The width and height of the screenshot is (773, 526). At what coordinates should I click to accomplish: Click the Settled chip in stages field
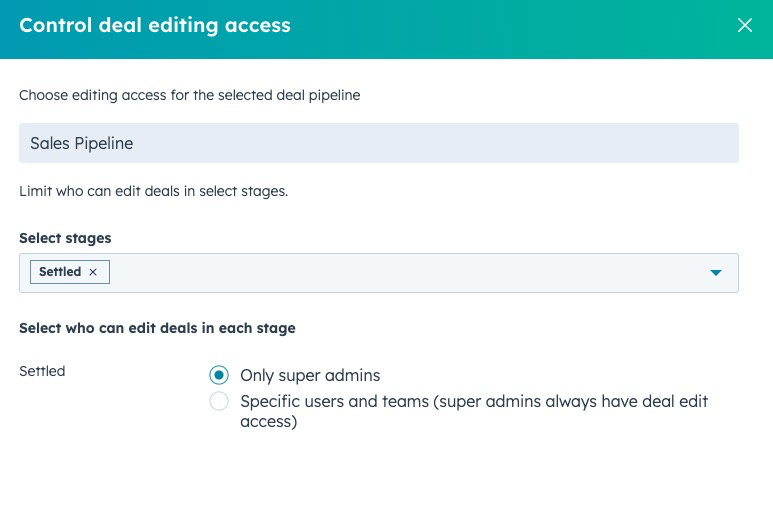60,272
